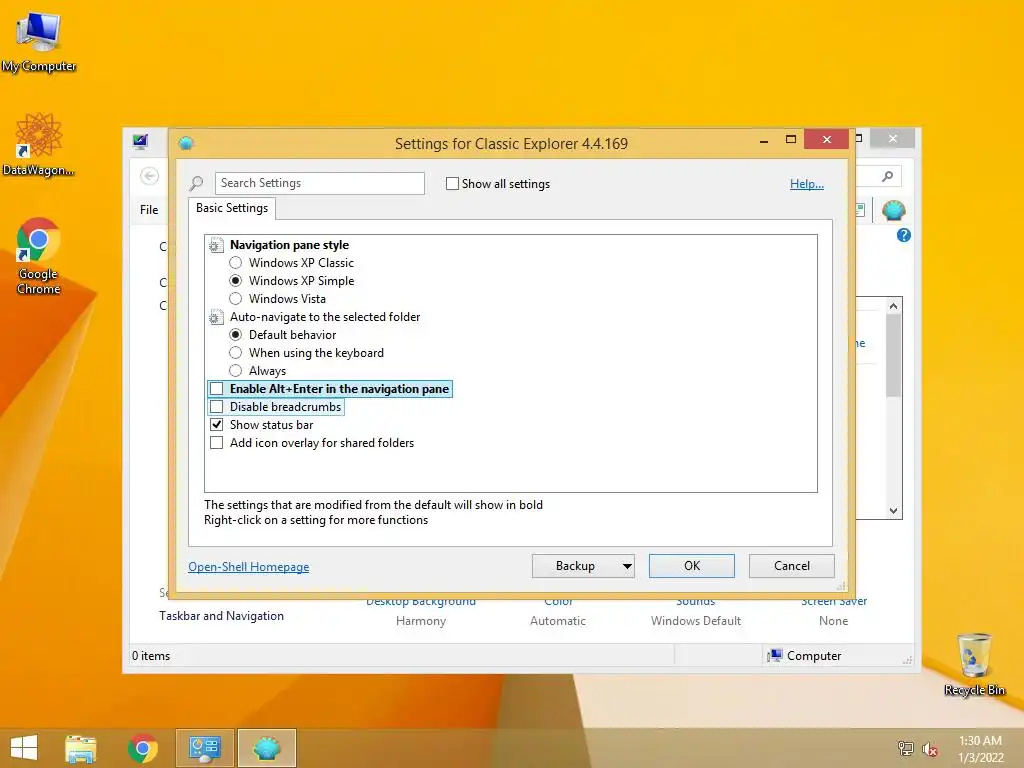This screenshot has width=1024, height=768.
Task: Click Windows Default sounds label
Action: [696, 620]
